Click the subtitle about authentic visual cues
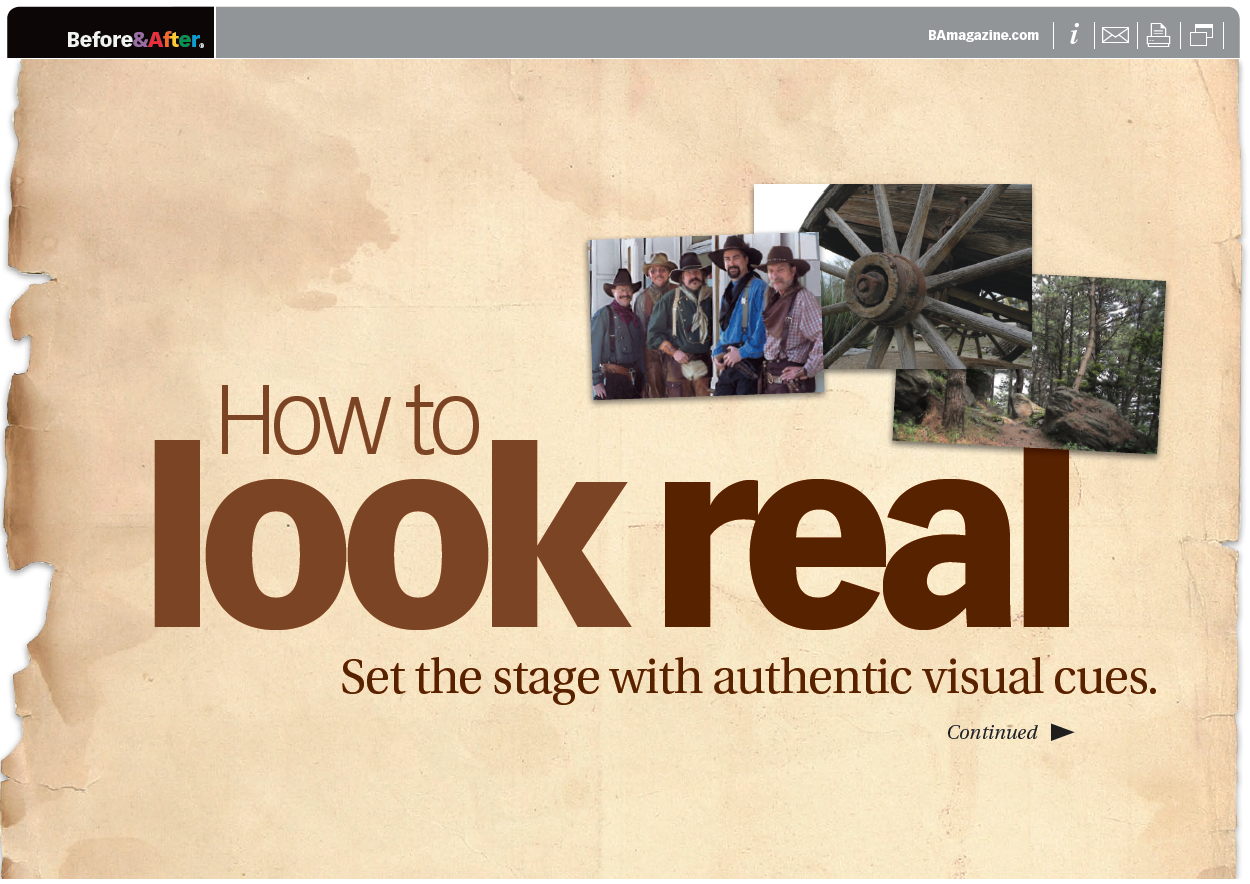The width and height of the screenshot is (1250, 884). pos(748,678)
